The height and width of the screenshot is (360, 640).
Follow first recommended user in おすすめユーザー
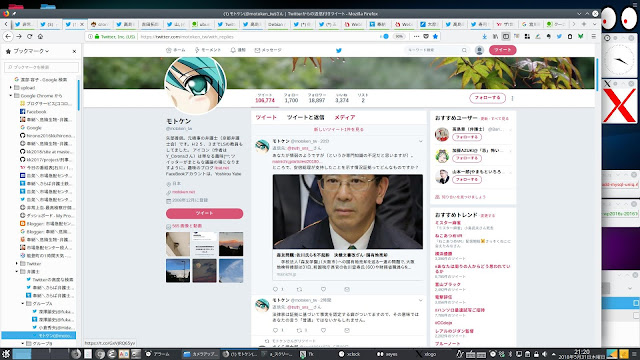click(x=467, y=137)
